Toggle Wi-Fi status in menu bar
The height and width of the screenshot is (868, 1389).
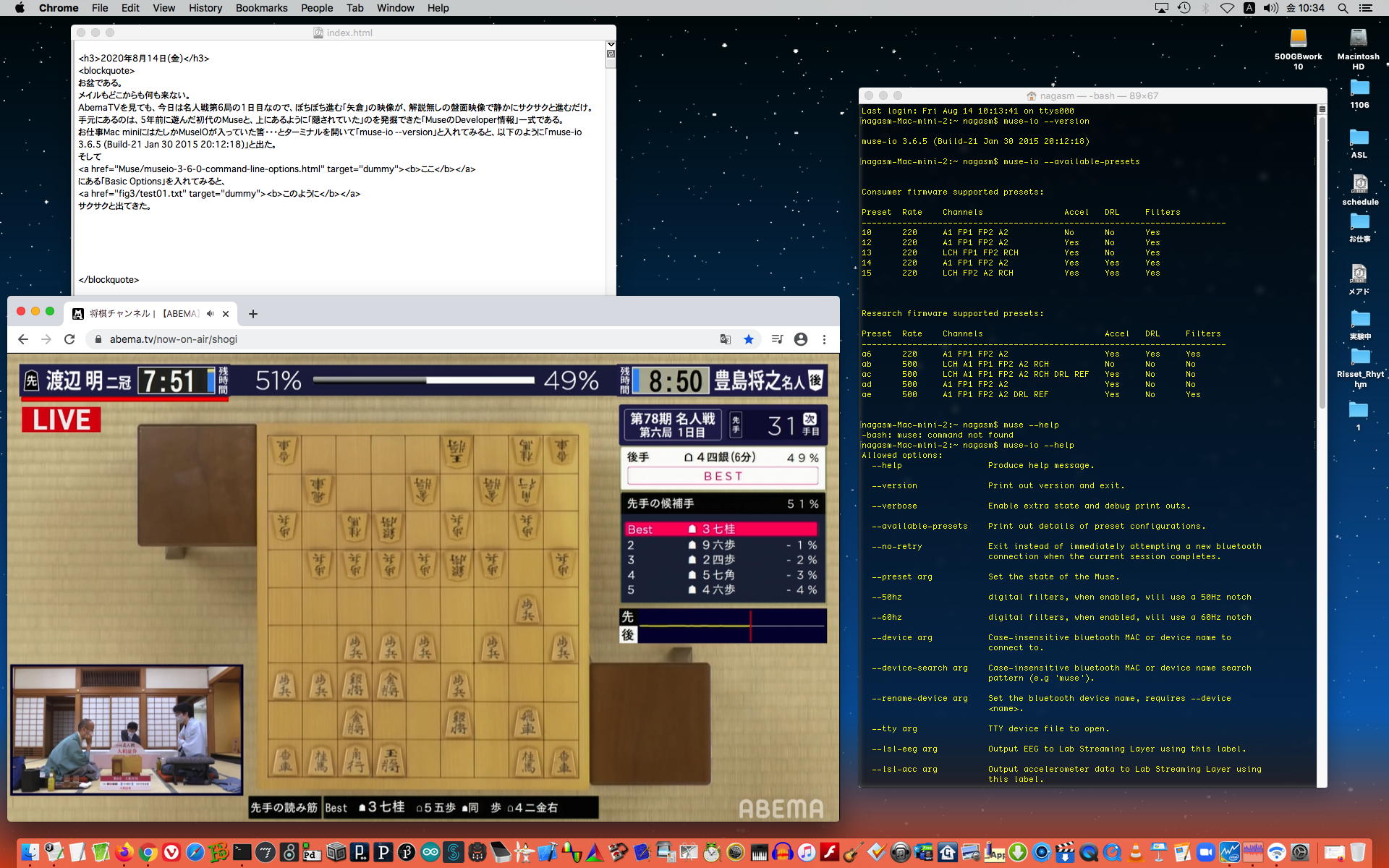tap(1227, 8)
